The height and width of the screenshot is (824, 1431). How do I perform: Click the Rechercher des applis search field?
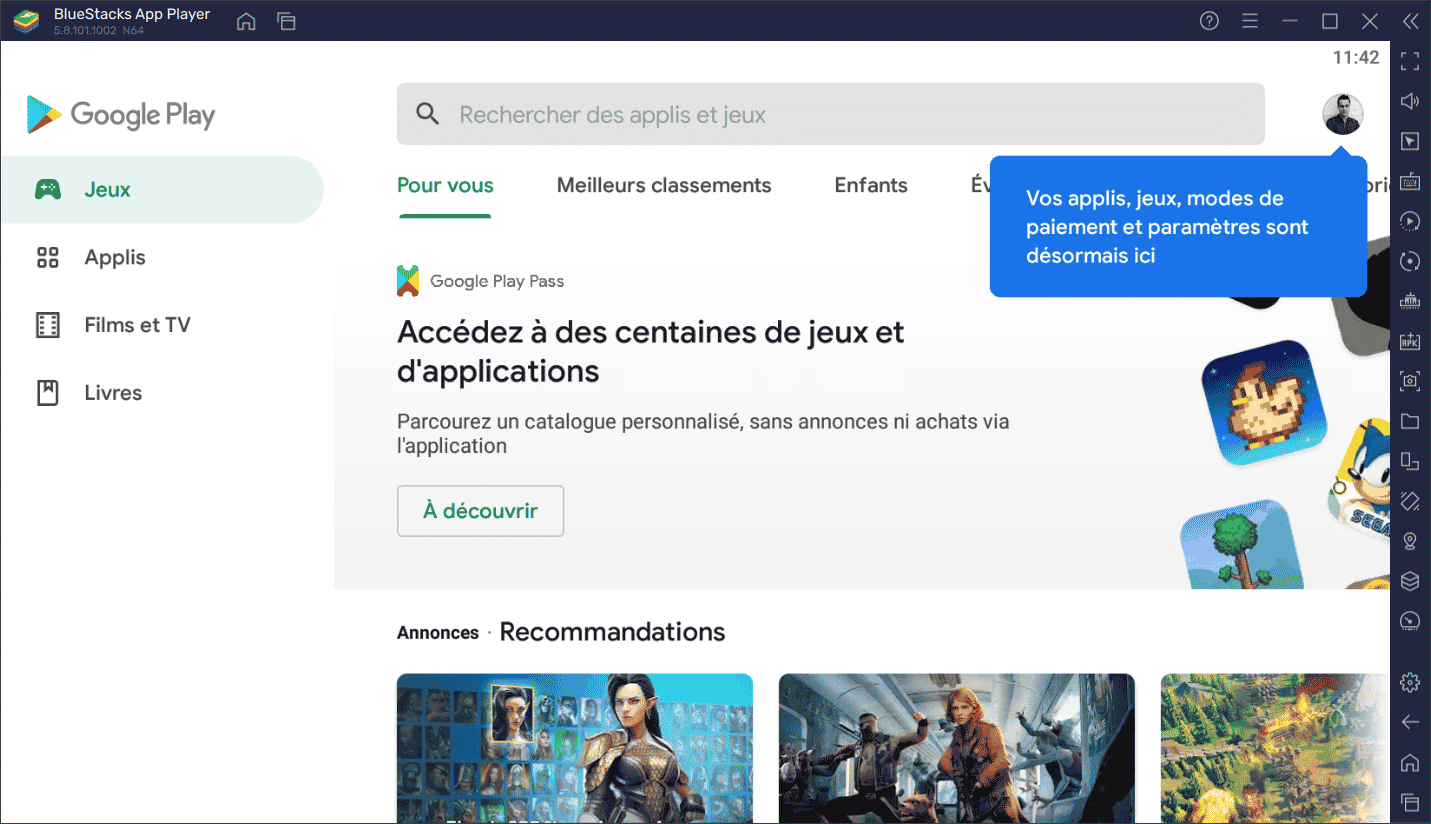(830, 113)
